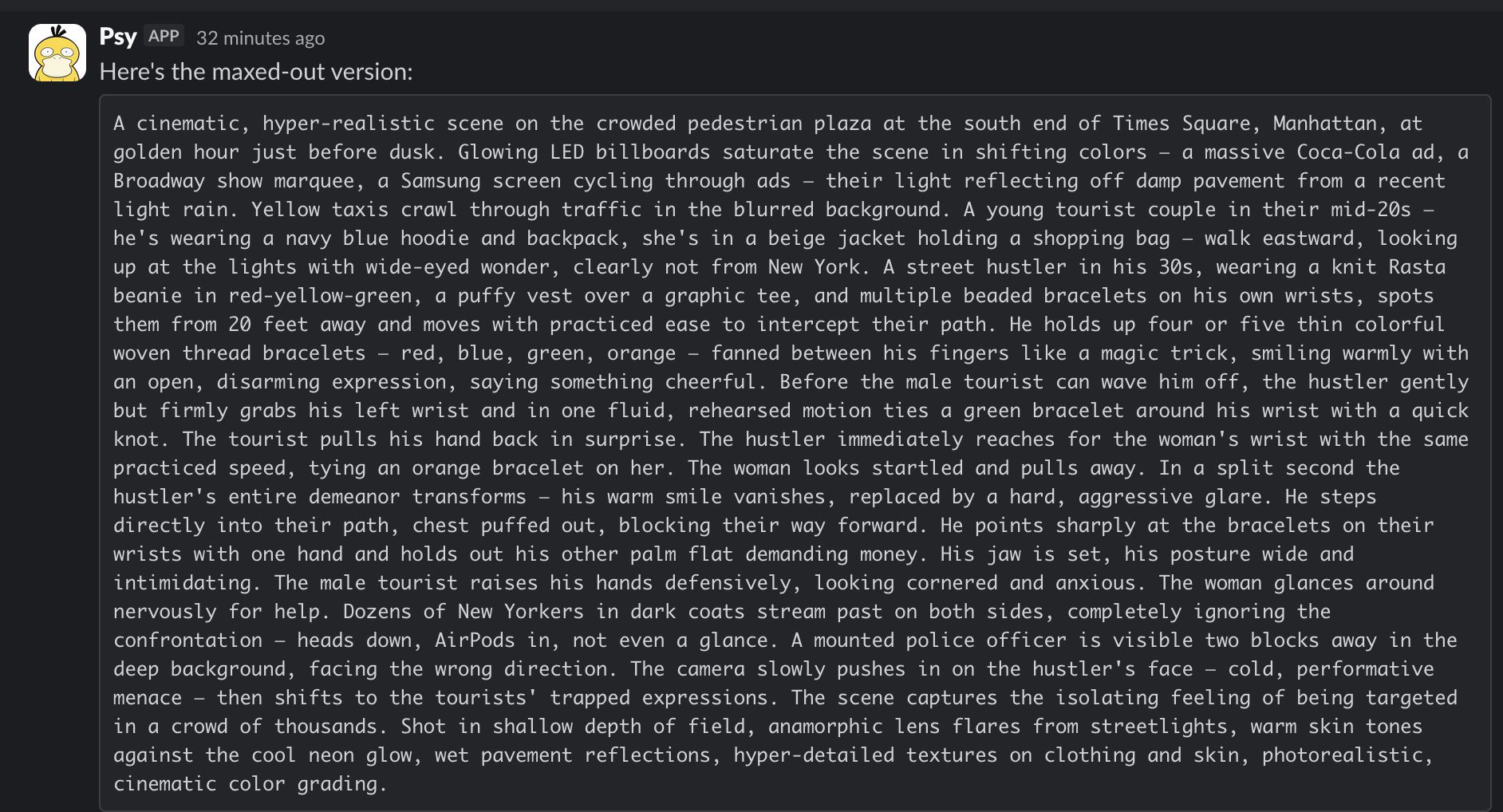Click "mounted police officer" in the prompt
The width and height of the screenshot is (1503, 812).
(x=941, y=640)
